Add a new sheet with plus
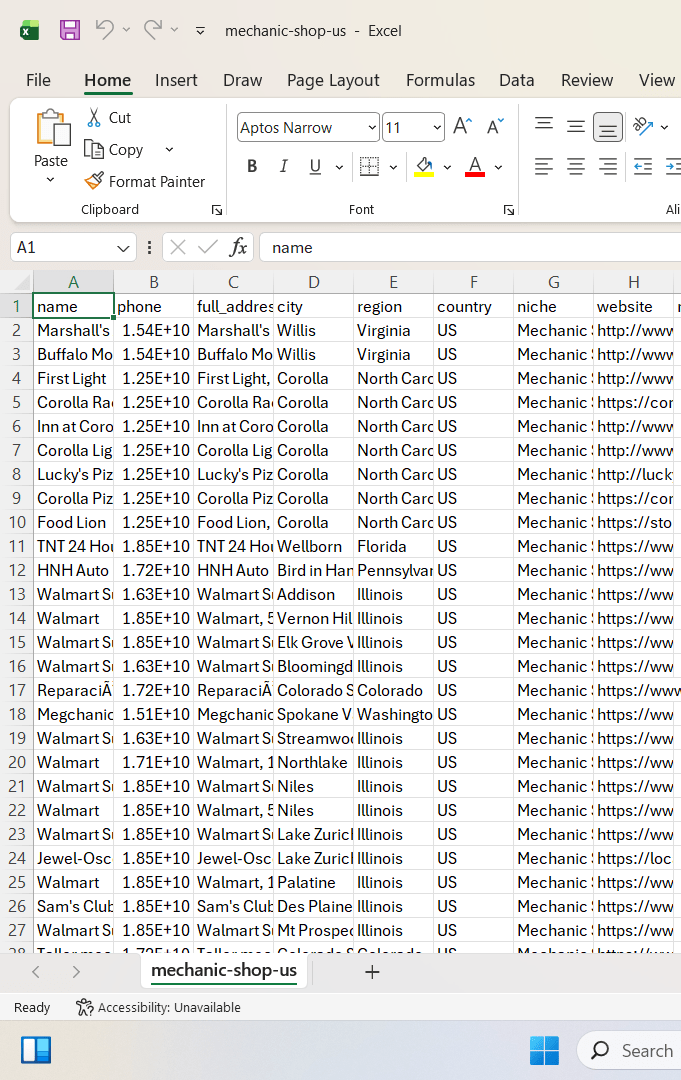 click(372, 972)
